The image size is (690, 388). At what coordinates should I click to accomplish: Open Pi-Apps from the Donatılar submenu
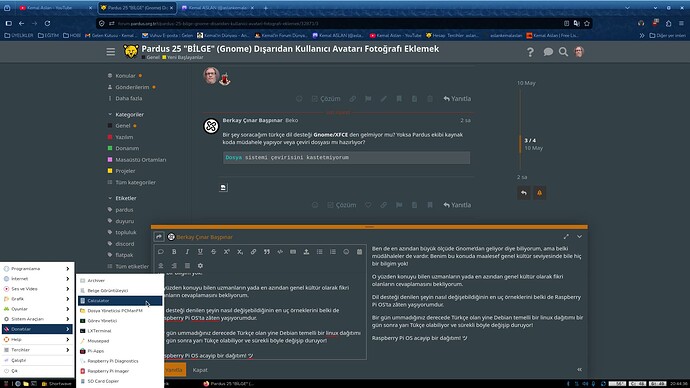coord(120,351)
